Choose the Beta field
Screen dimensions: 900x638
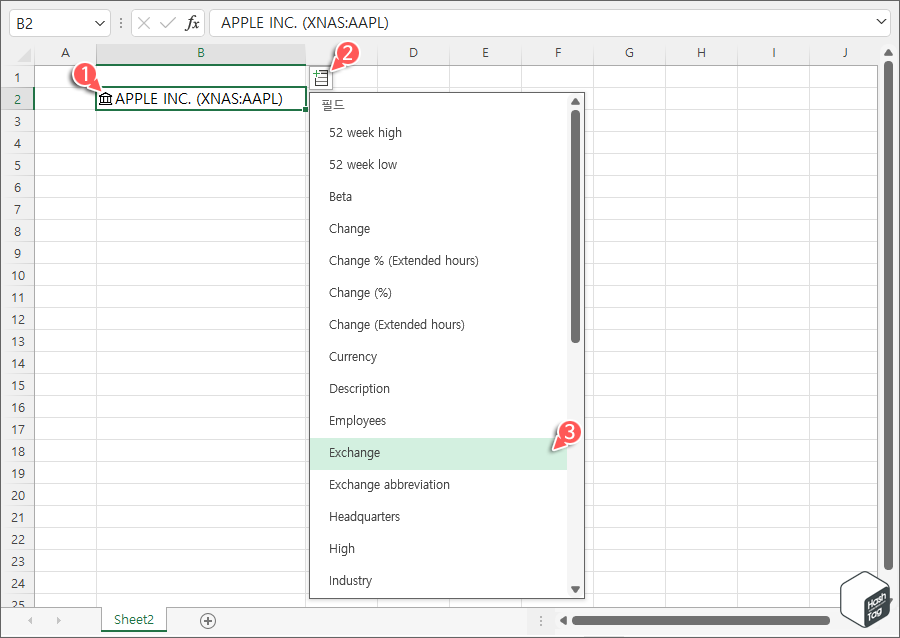[x=439, y=197]
